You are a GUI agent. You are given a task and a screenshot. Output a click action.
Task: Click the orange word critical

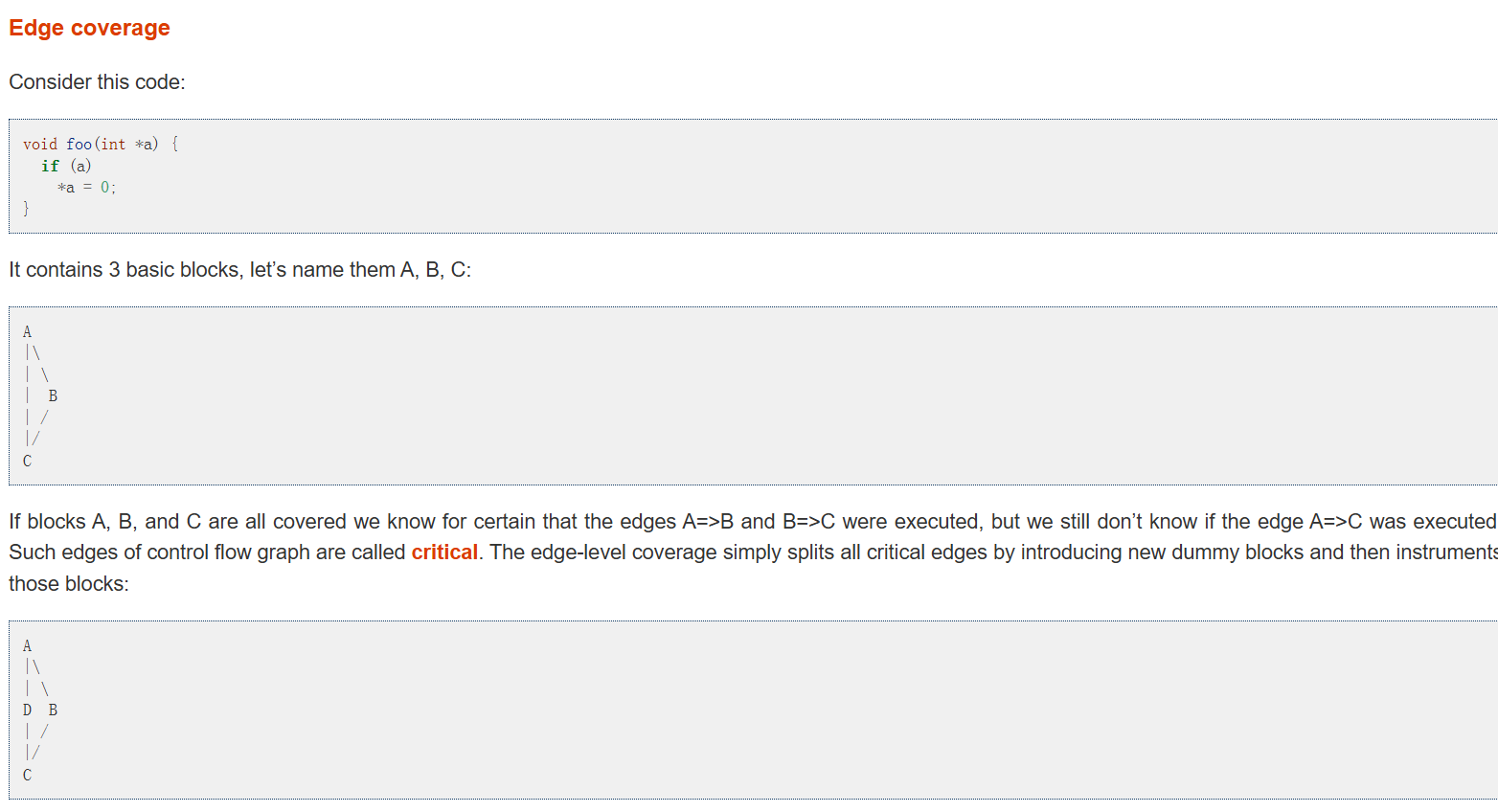coord(444,553)
